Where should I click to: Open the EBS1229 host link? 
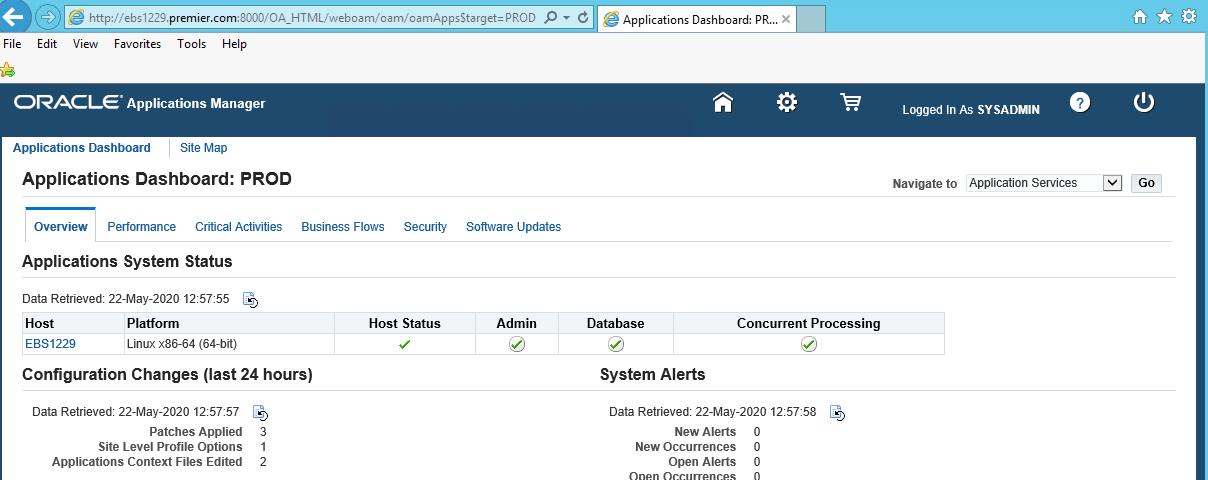[x=50, y=344]
